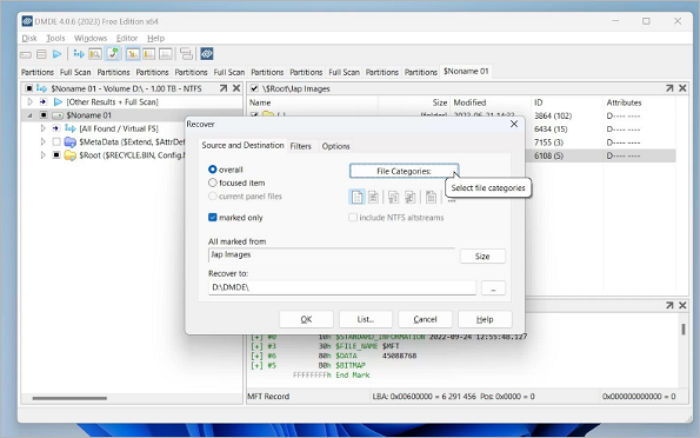The width and height of the screenshot is (700, 438).
Task: Expand the $MetaData tree node
Action: click(x=42, y=142)
